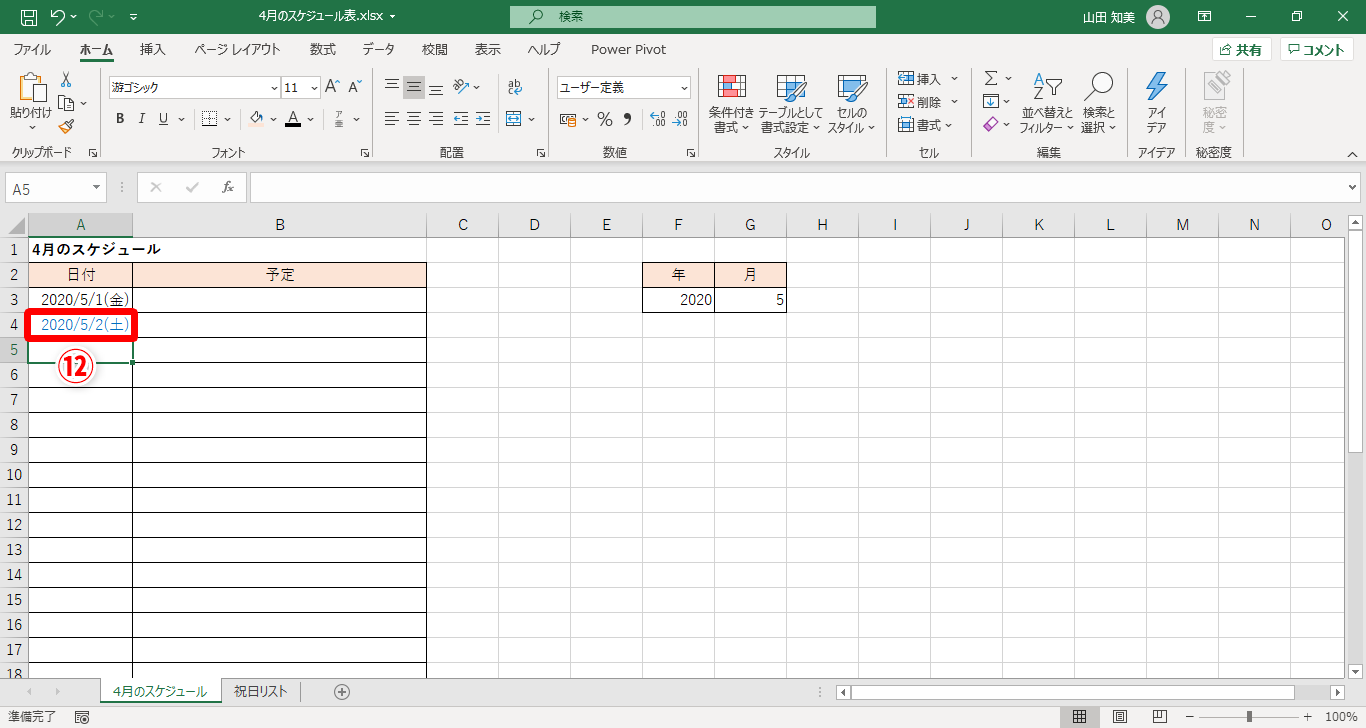This screenshot has width=1366, height=728.
Task: Click the macro record icon in status bar
Action: click(82, 717)
